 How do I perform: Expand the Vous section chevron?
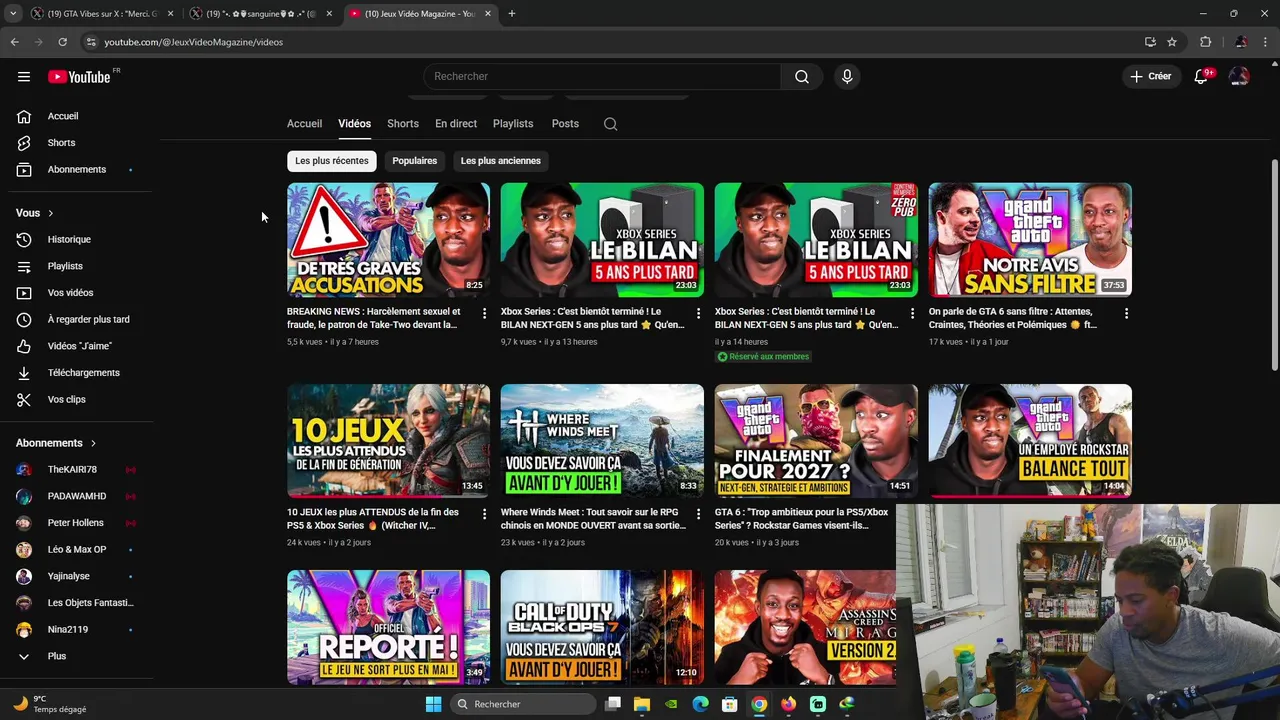51,213
